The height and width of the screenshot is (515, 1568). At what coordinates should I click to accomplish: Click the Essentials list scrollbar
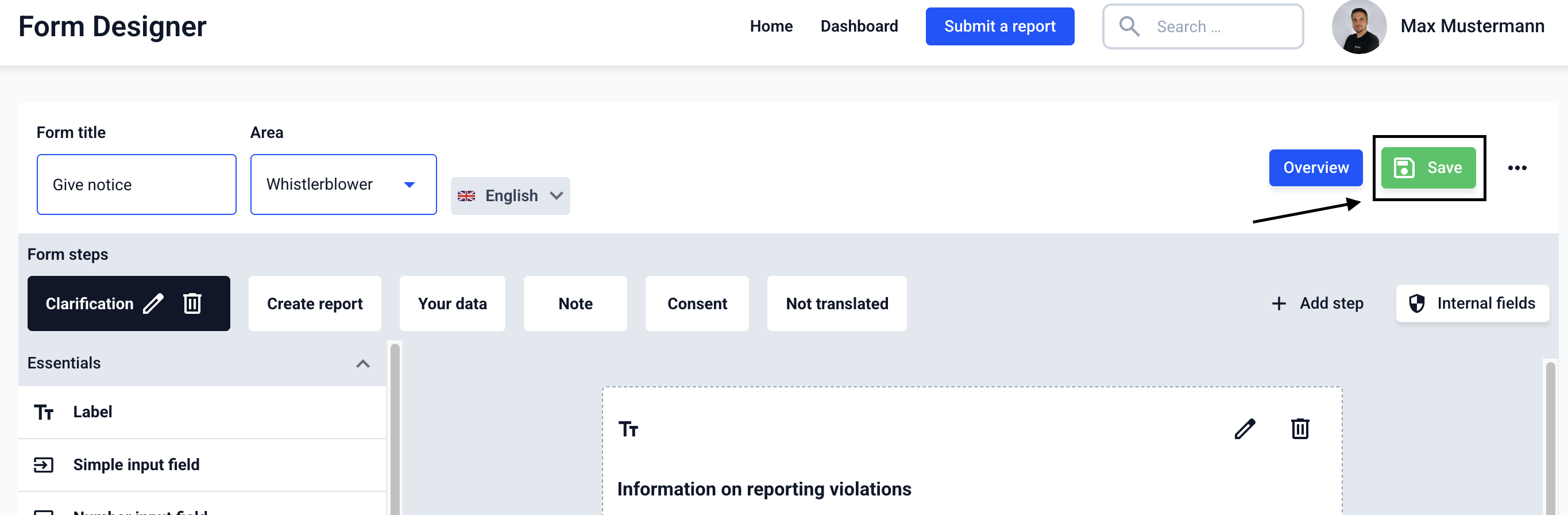[x=395, y=429]
